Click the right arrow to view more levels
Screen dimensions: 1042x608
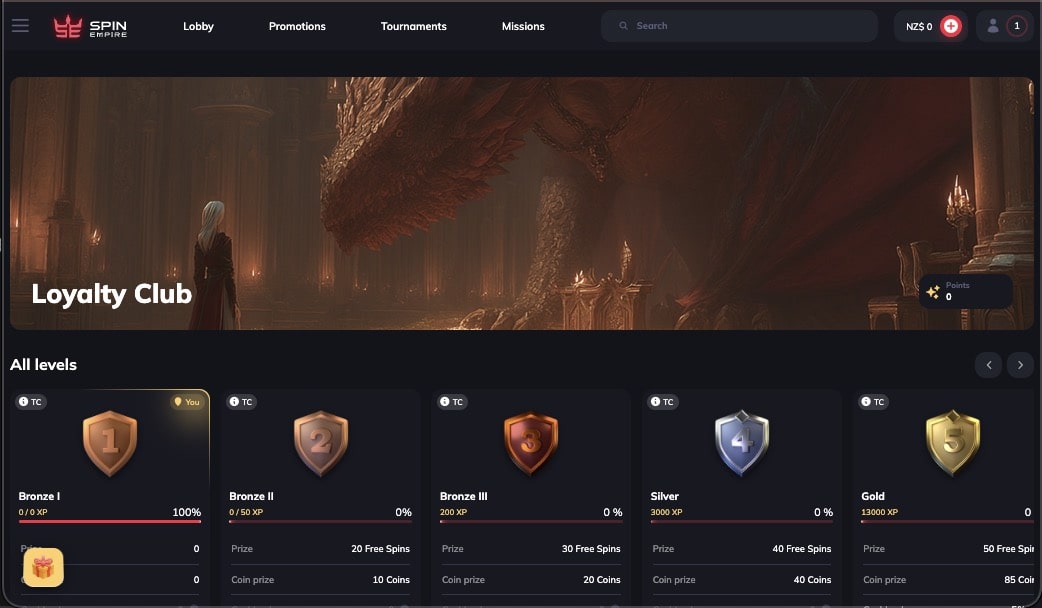[x=1020, y=364]
